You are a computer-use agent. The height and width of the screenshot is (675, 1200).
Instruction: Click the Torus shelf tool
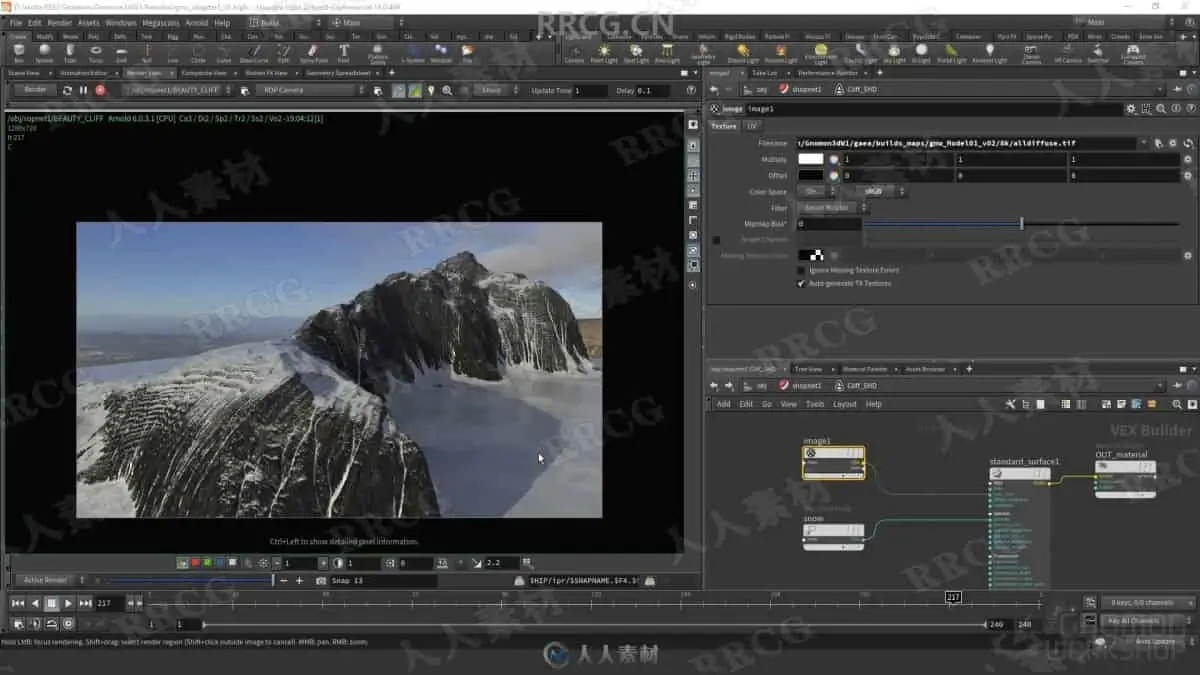pyautogui.click(x=96, y=52)
